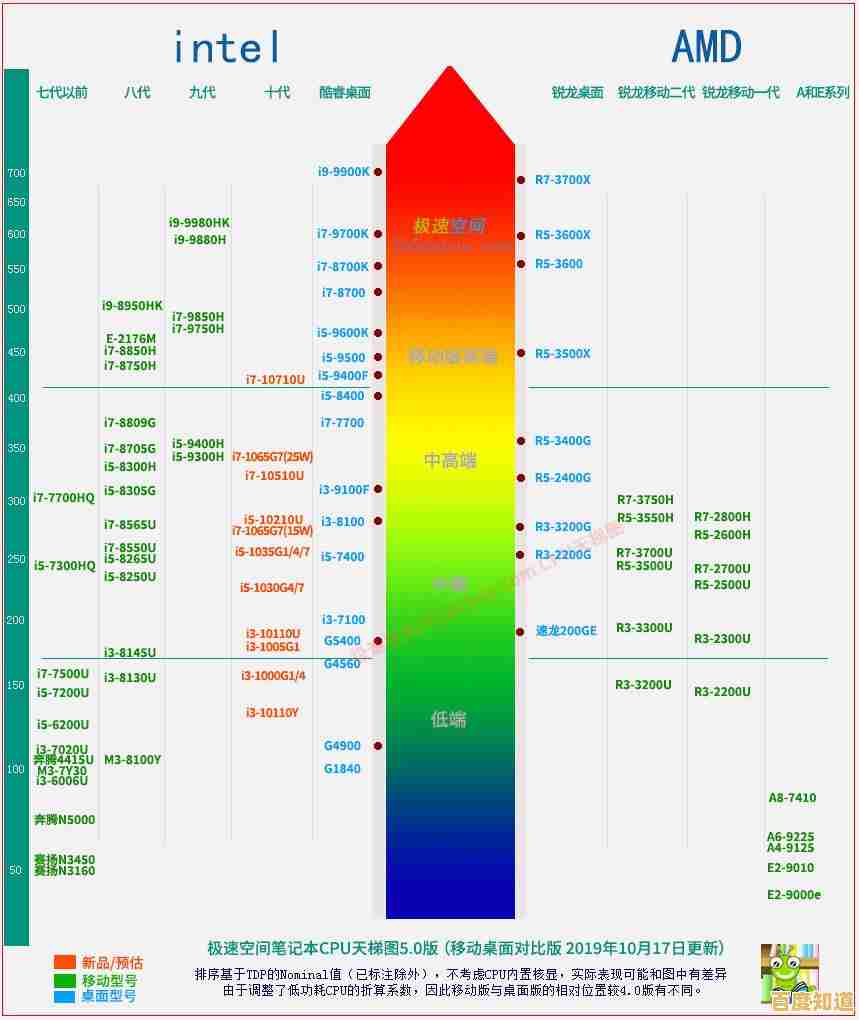859x1020 pixels.
Task: Switch to the intel section heading
Action: pos(224,45)
